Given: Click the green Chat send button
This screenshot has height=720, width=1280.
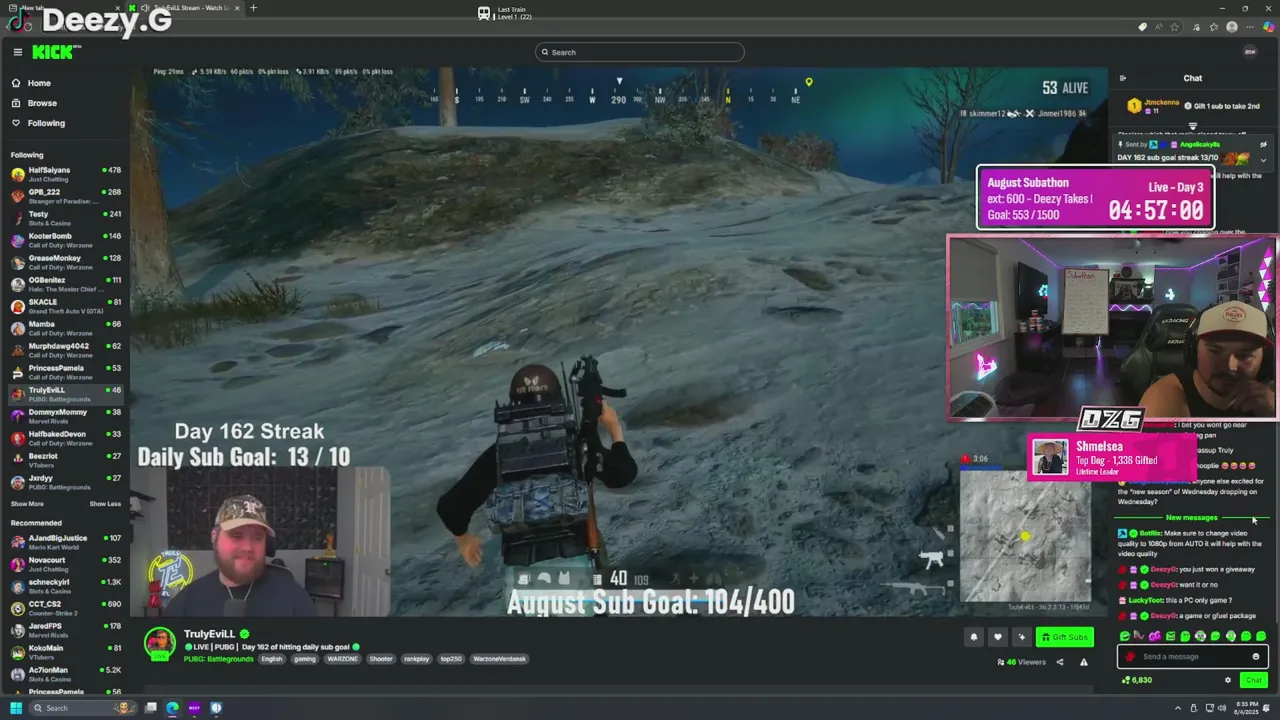Looking at the screenshot, I should [x=1254, y=680].
